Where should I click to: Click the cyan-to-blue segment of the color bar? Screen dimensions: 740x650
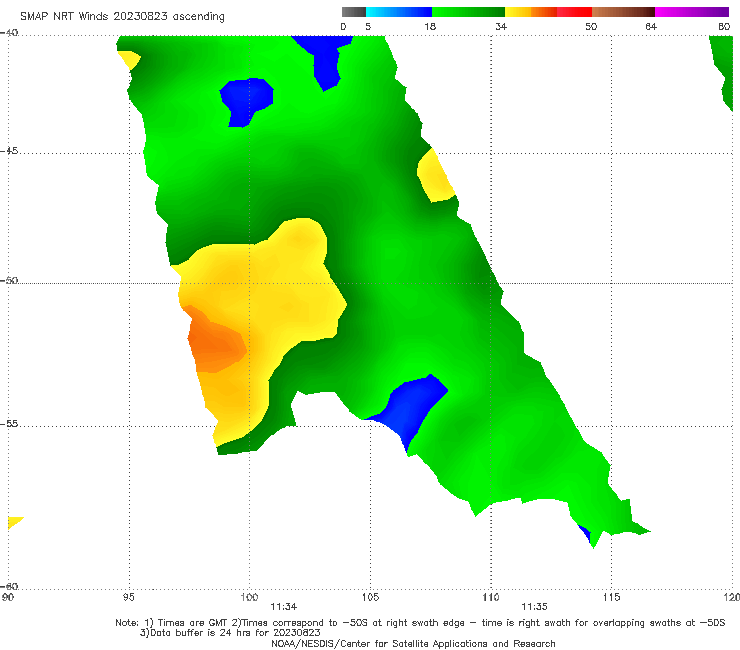point(399,12)
